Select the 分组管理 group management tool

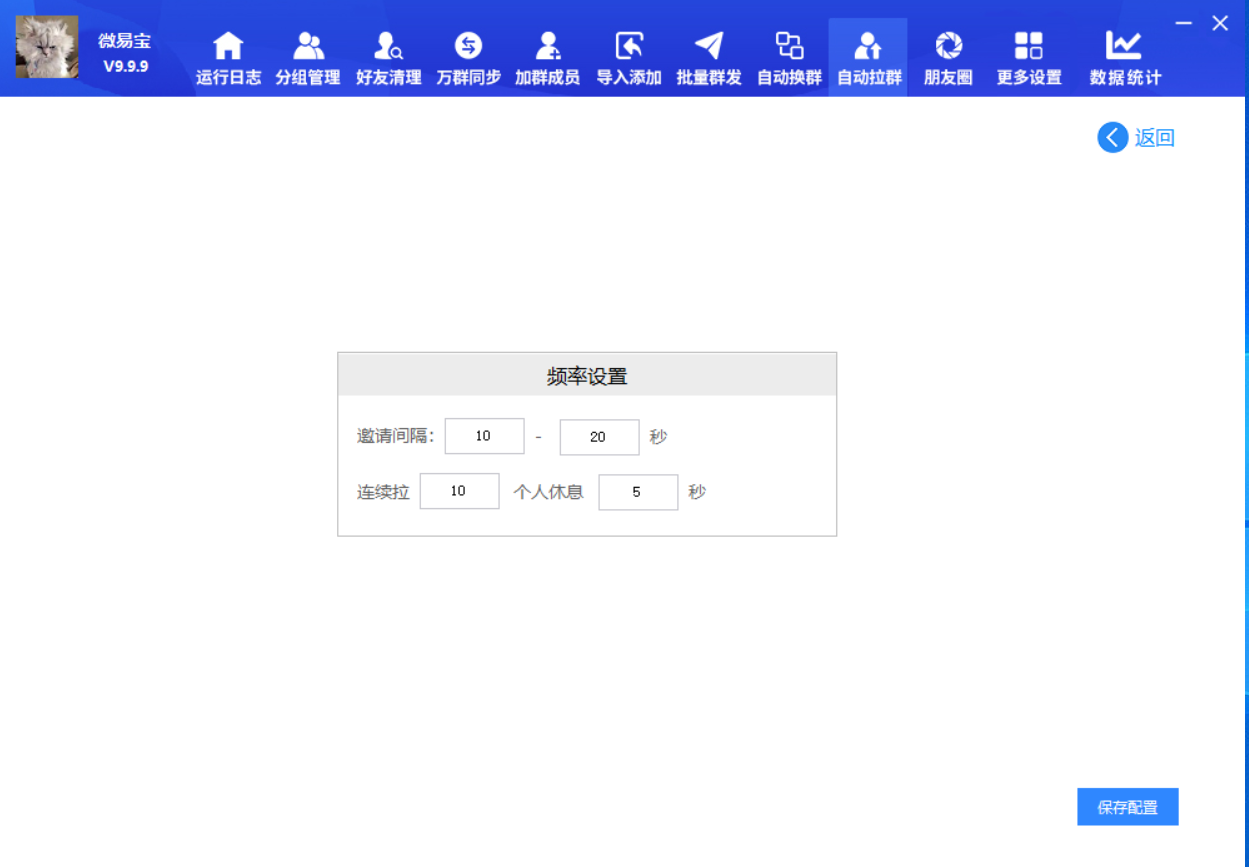307,55
